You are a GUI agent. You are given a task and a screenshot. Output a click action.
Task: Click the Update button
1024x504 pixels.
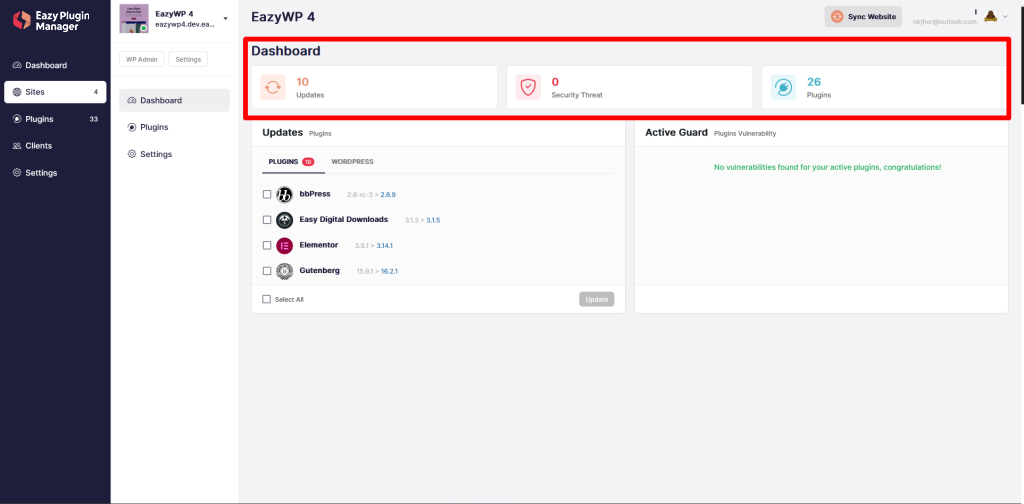click(x=597, y=300)
